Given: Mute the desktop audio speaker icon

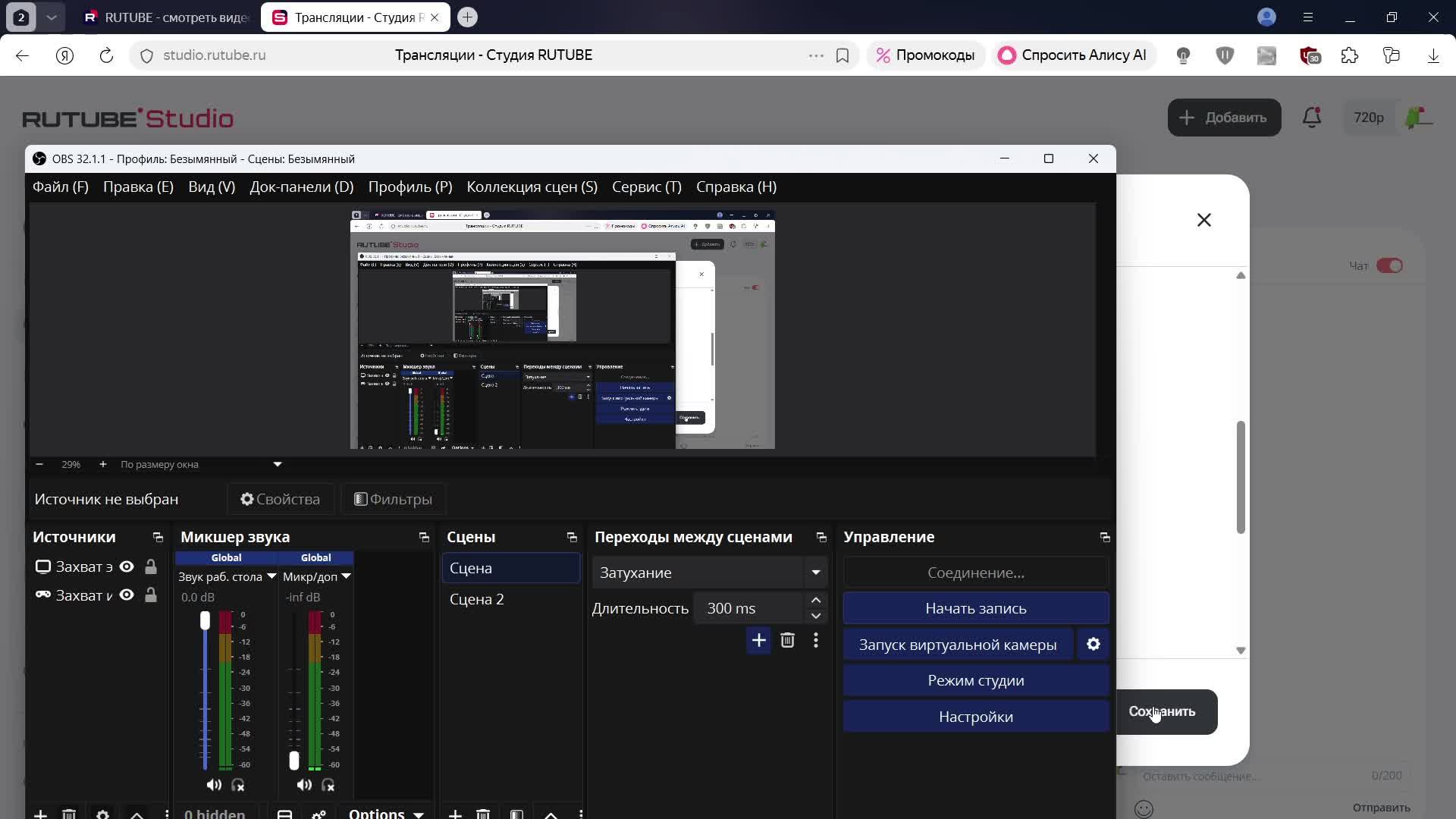Looking at the screenshot, I should 214,785.
